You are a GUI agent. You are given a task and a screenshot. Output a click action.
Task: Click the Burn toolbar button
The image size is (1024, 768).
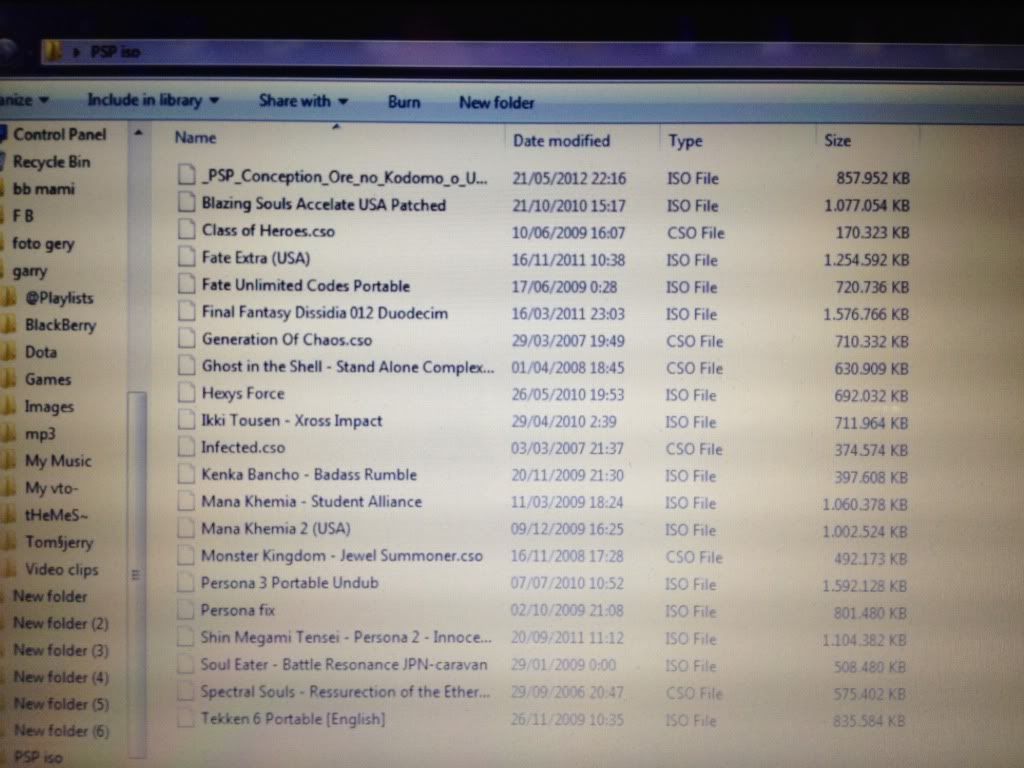[404, 102]
